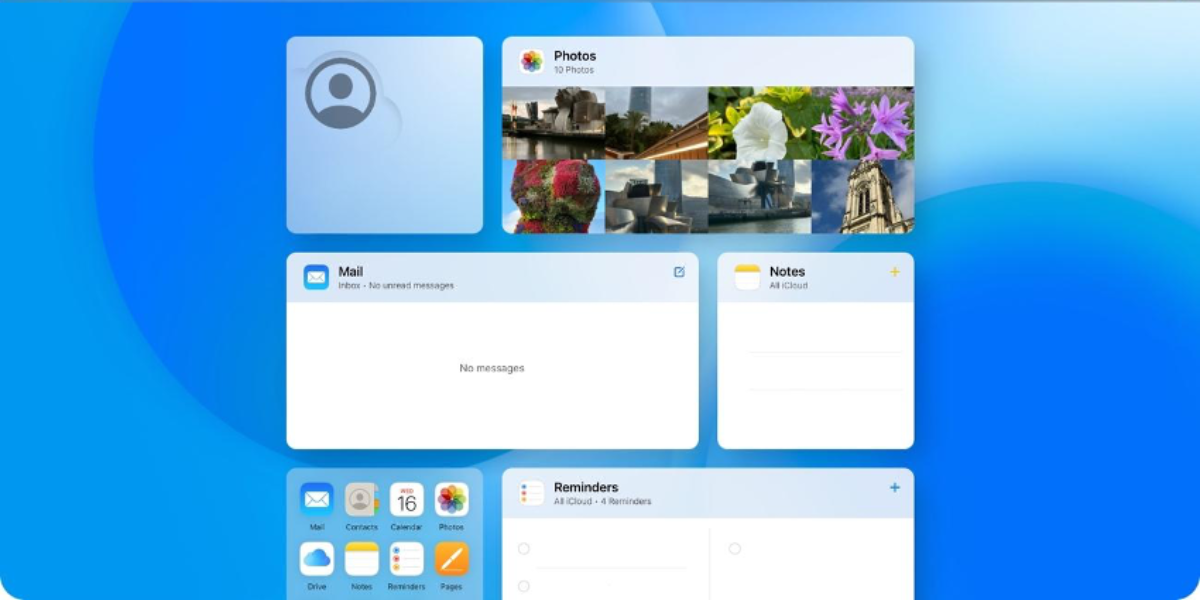
Task: Check the reminder circle in right column
Action: [x=734, y=548]
